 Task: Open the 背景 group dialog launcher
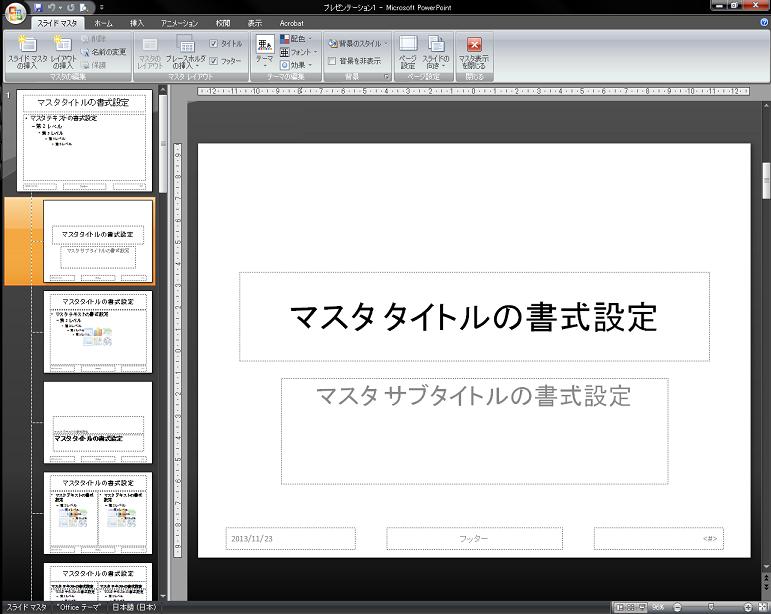tap(386, 77)
